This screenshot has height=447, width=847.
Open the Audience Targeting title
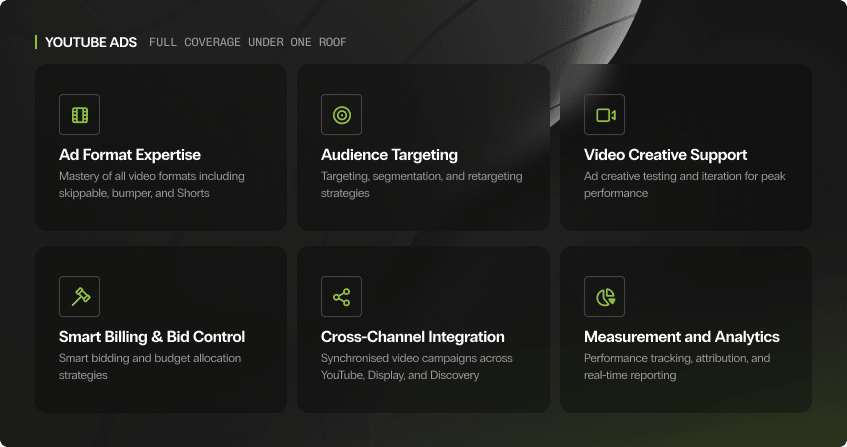click(x=389, y=155)
